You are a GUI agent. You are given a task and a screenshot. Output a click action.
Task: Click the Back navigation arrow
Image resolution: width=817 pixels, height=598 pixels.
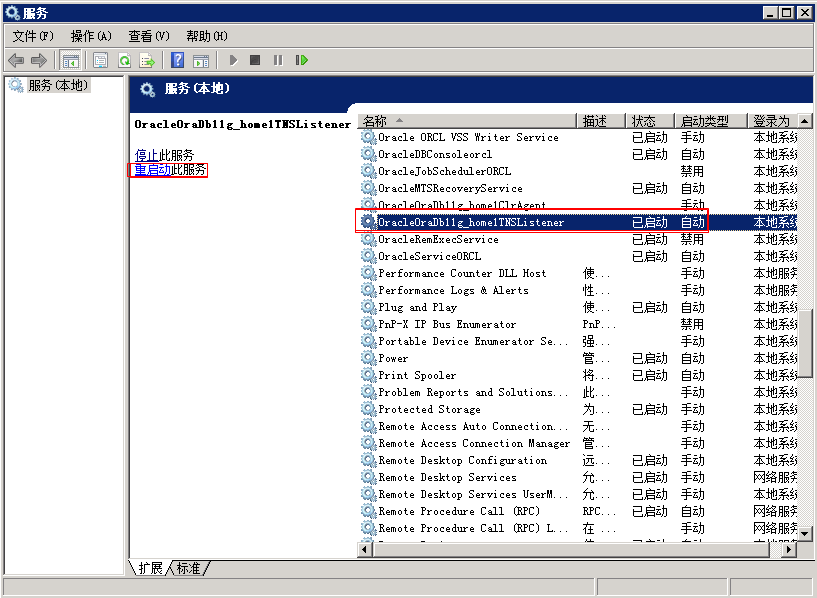(16, 60)
